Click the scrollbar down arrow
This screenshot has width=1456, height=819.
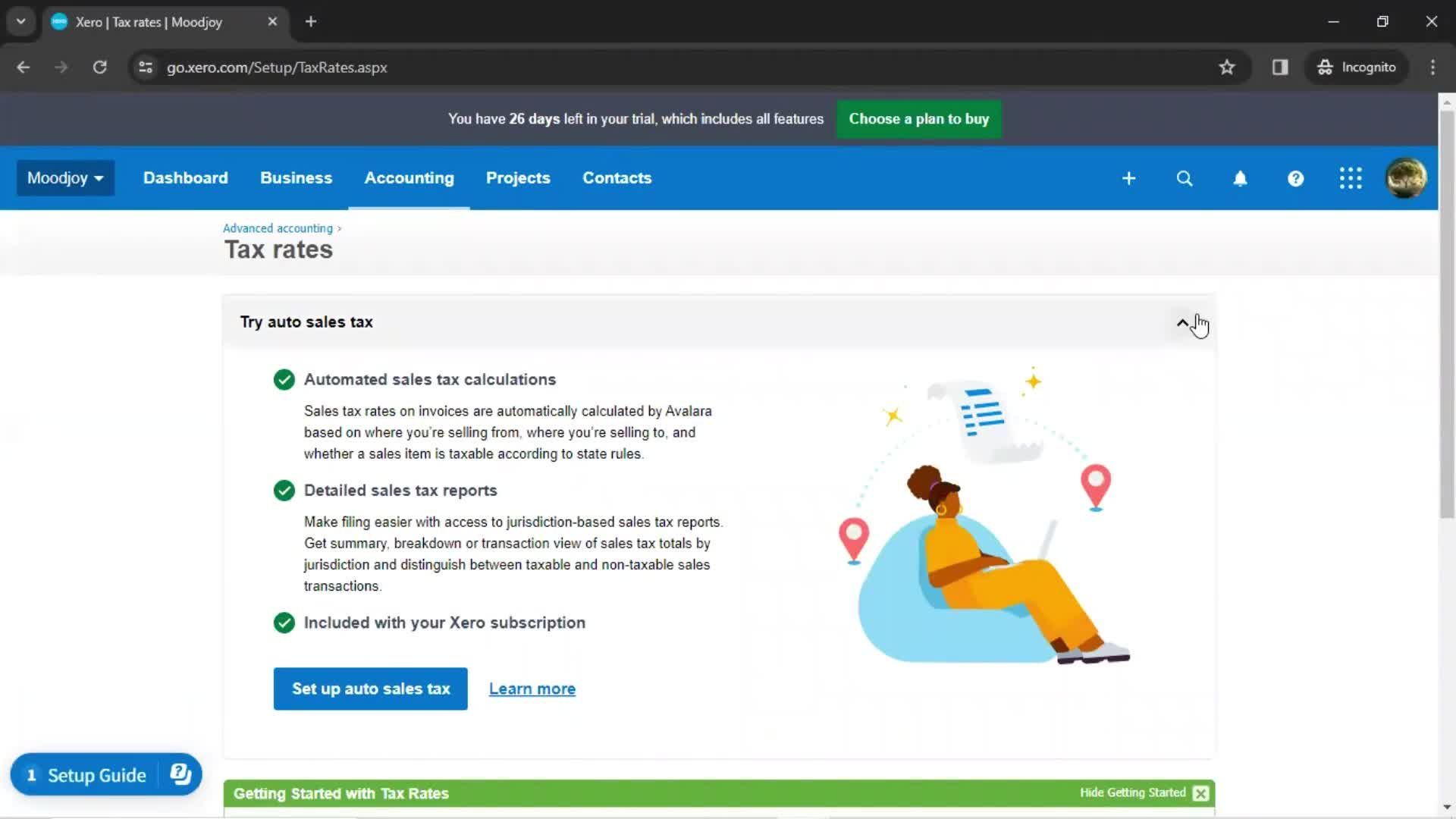click(x=1447, y=807)
